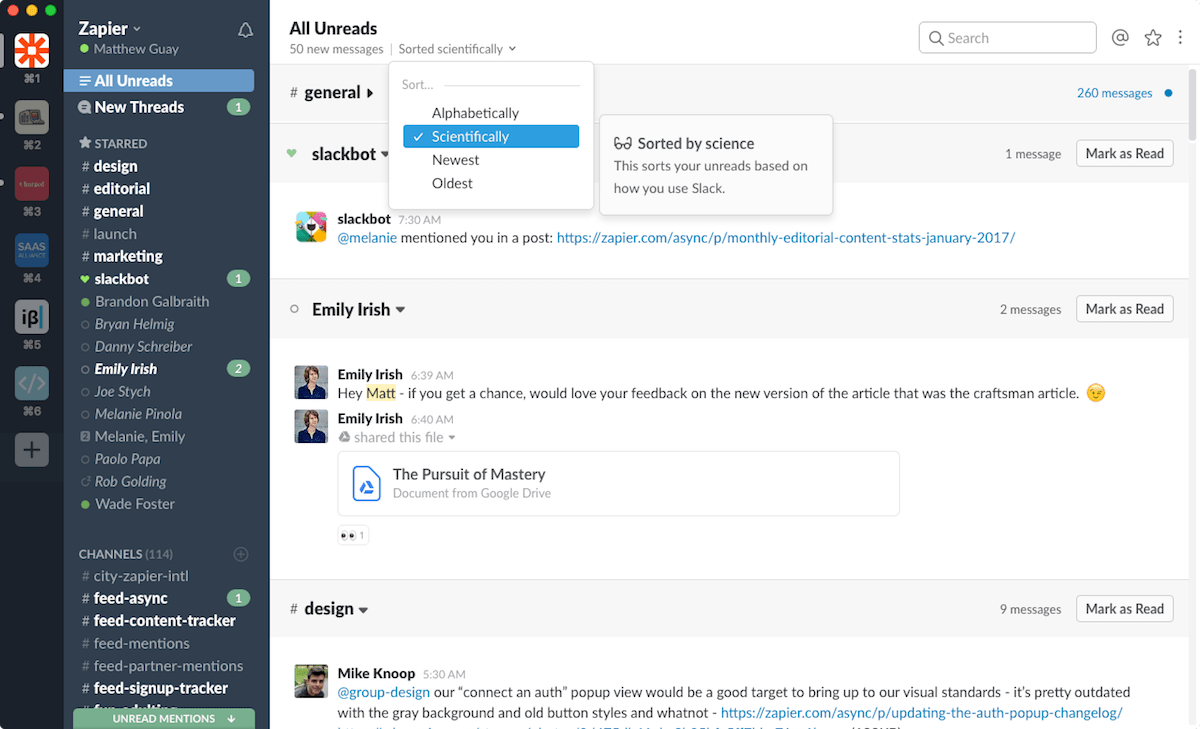Click the glasses icon in Sorted by science tooltip
Image resolution: width=1200 pixels, height=729 pixels.
pos(623,144)
